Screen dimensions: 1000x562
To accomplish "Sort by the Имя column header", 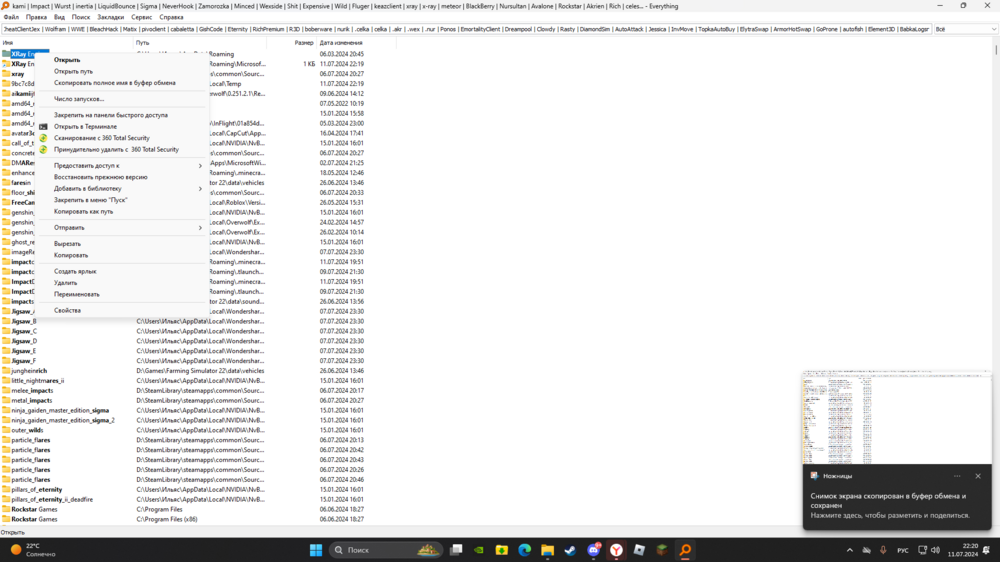I will point(66,43).
